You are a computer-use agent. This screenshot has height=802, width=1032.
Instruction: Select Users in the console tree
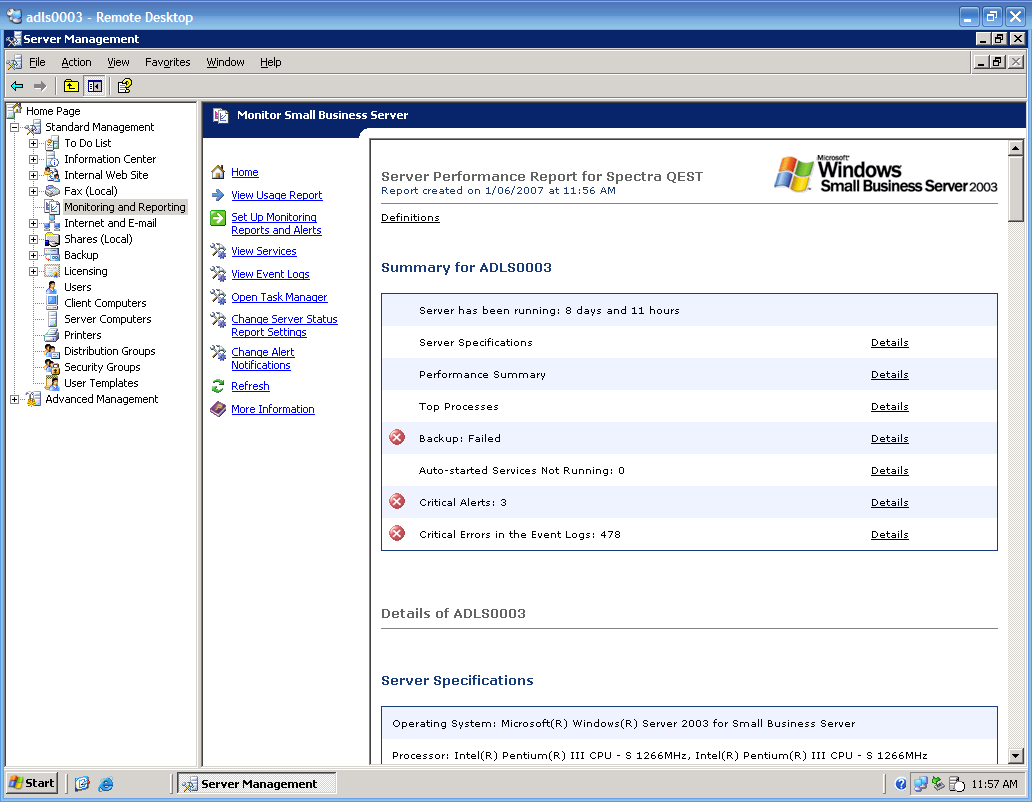coord(78,287)
